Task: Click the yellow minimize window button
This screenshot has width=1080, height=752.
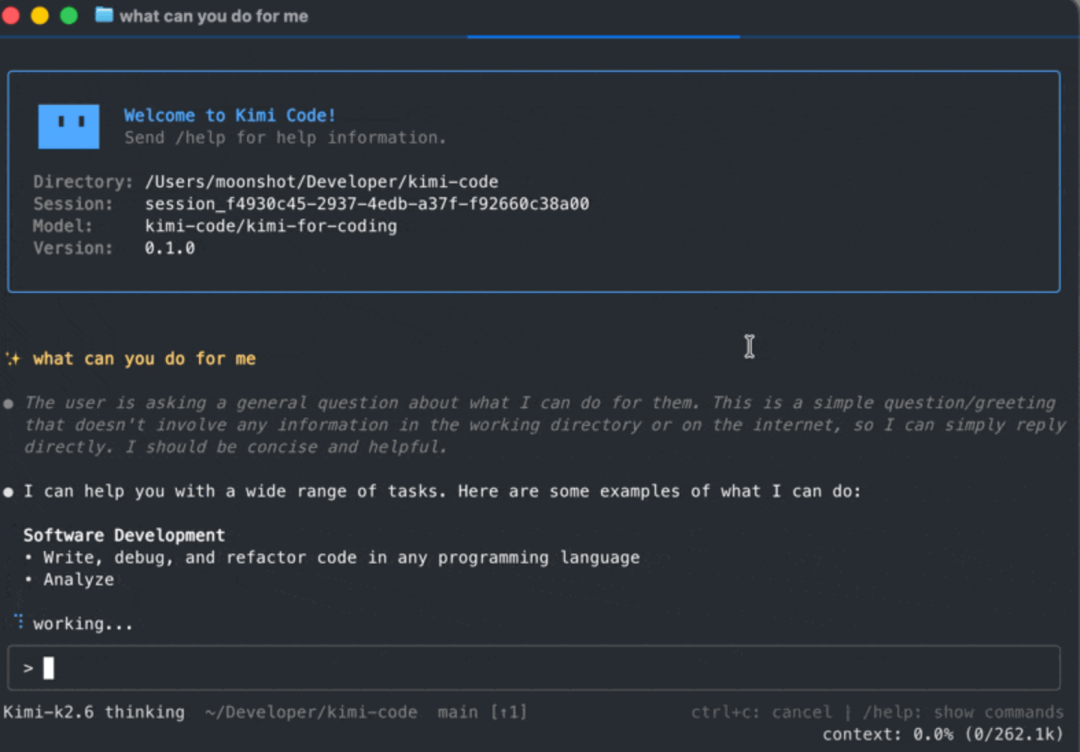Action: (40, 15)
